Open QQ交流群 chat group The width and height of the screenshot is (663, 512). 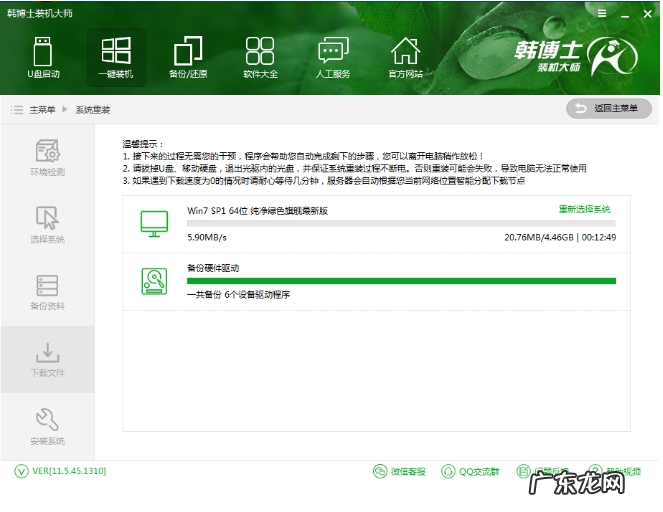tap(470, 471)
